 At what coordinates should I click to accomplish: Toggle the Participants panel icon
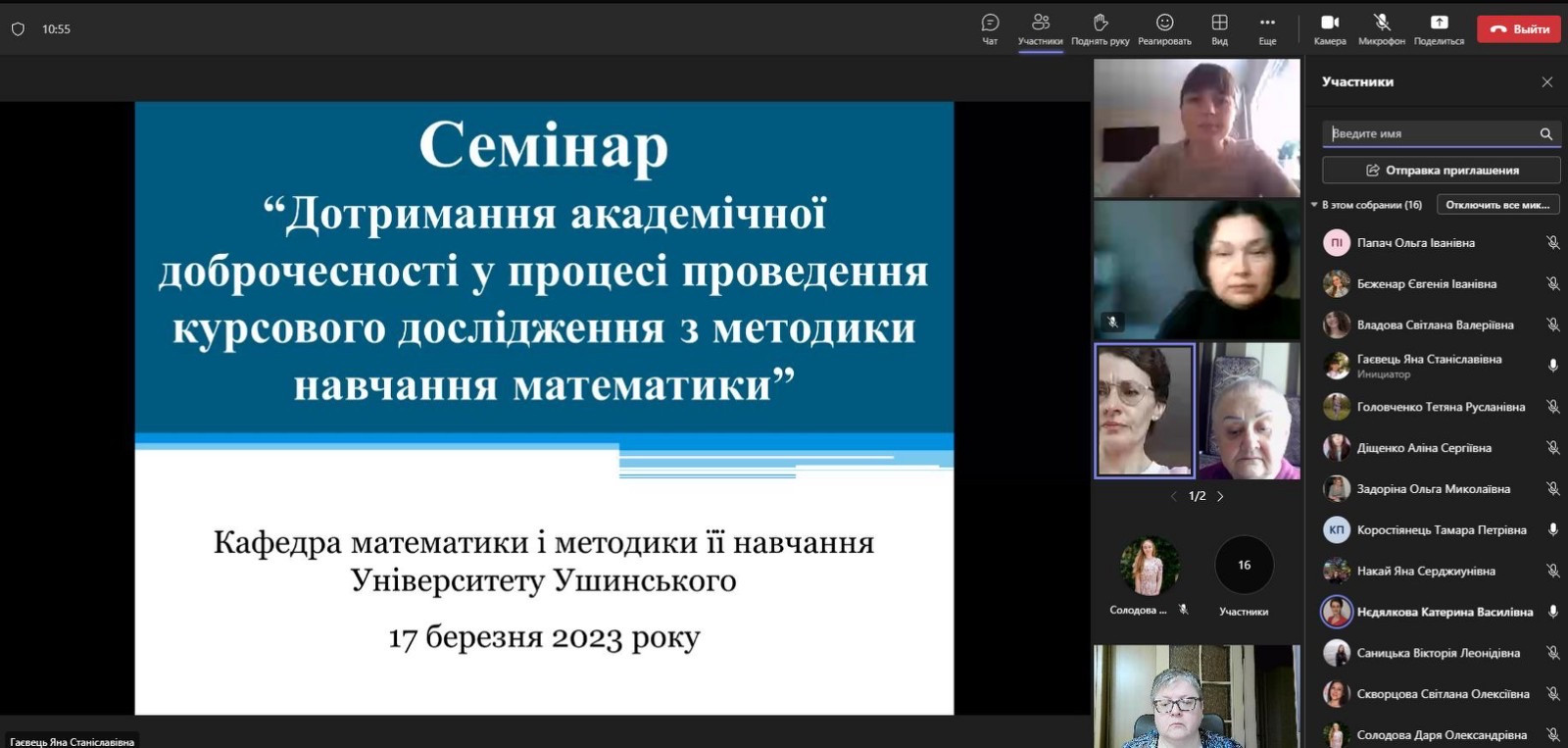1040,24
